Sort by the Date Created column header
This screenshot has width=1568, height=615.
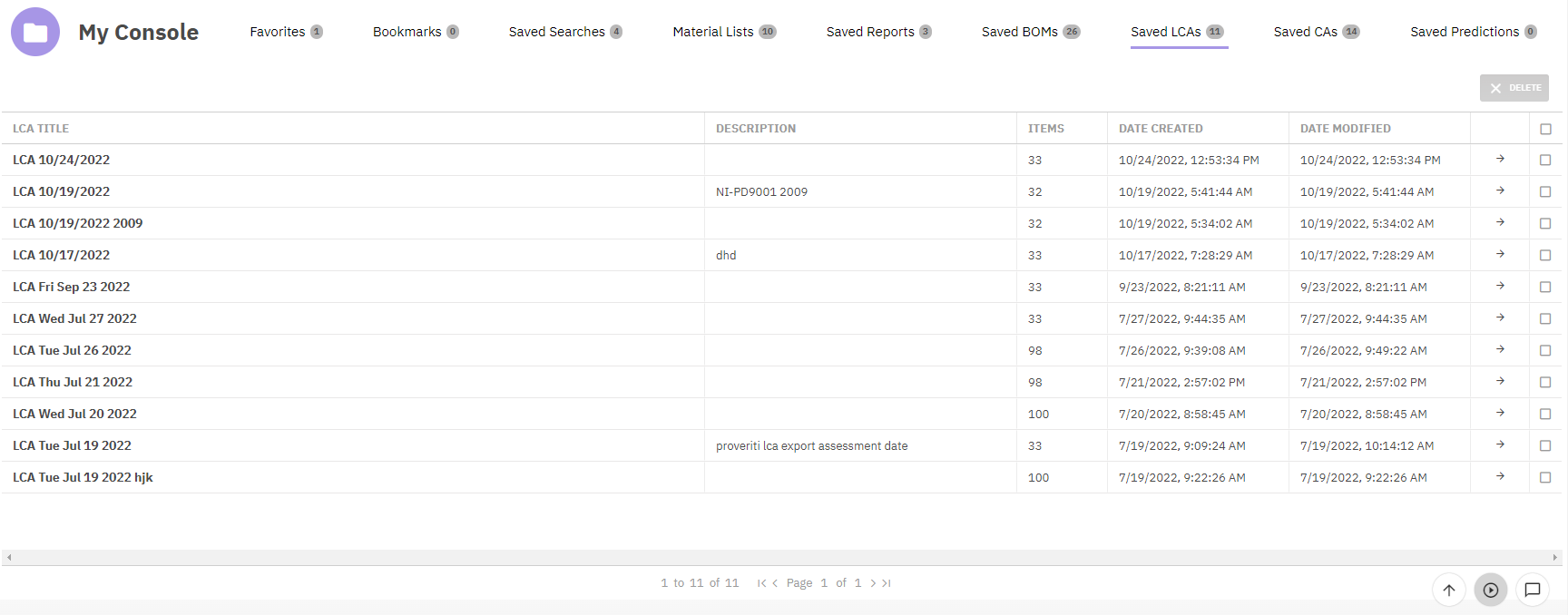tap(1161, 129)
